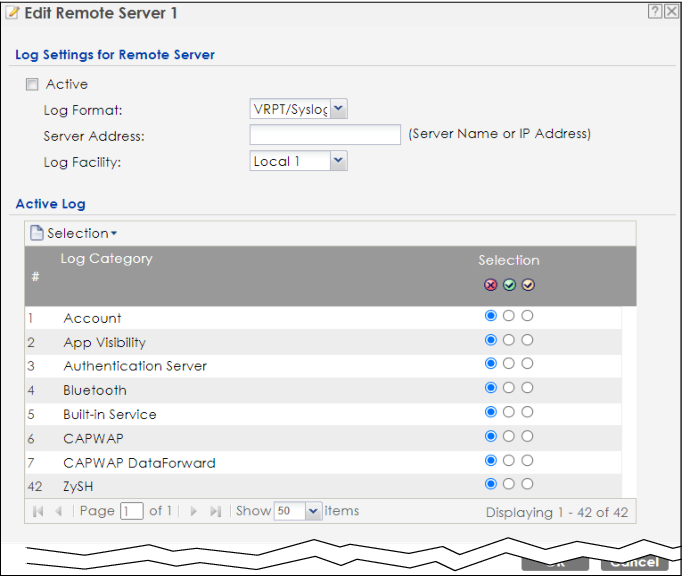The height and width of the screenshot is (576, 684).
Task: Go to the previous page arrow
Action: pyautogui.click(x=59, y=511)
